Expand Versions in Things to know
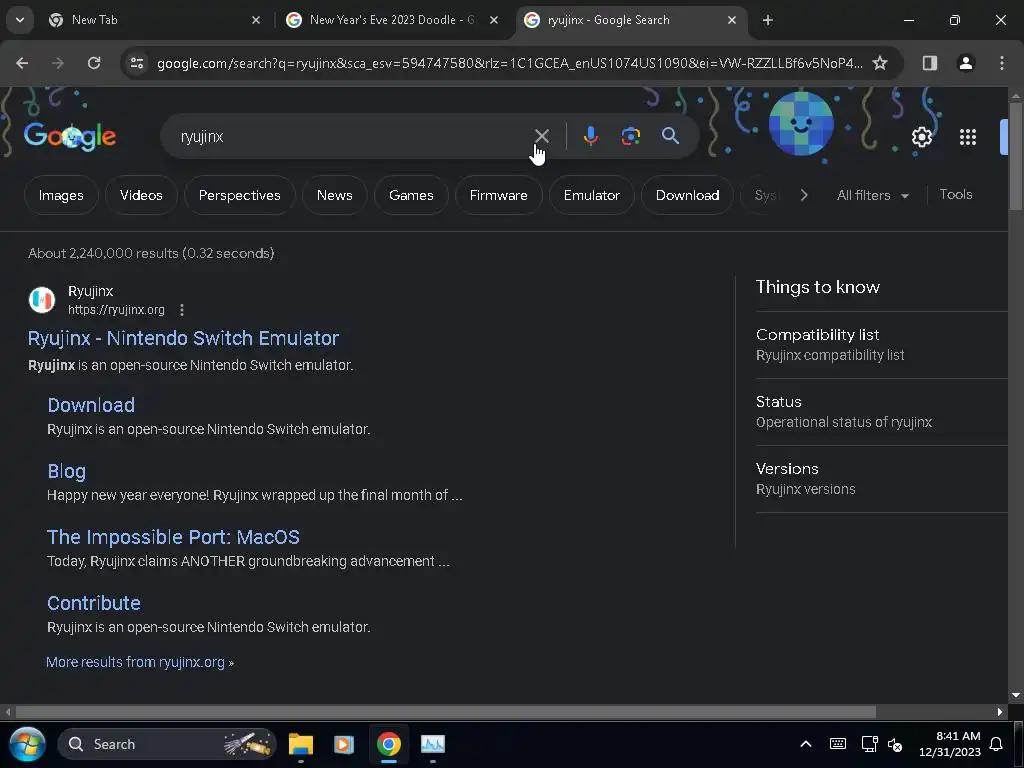1024x768 pixels. click(x=881, y=479)
